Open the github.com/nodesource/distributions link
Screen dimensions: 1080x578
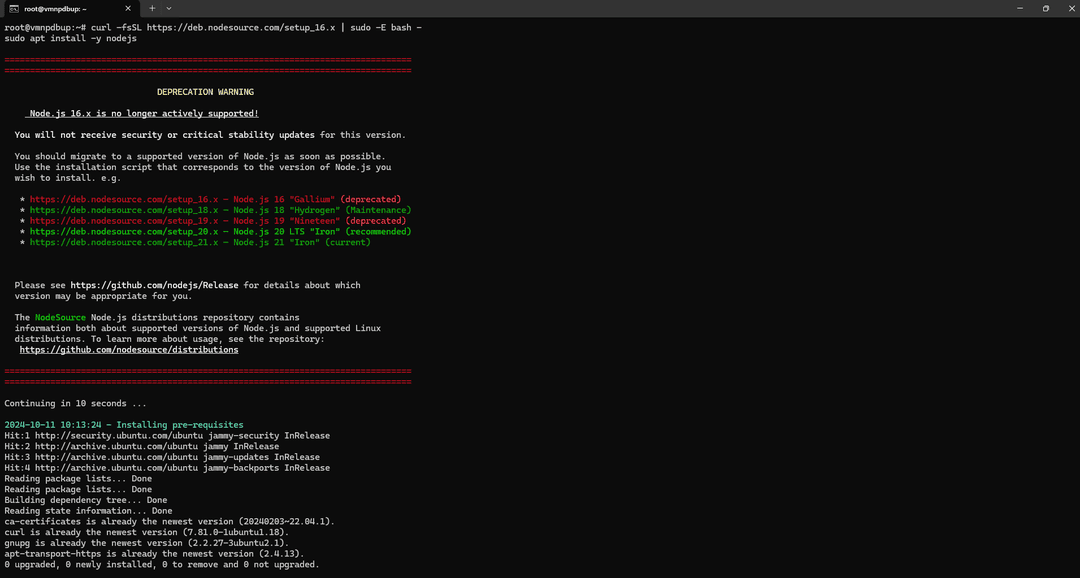(x=129, y=350)
